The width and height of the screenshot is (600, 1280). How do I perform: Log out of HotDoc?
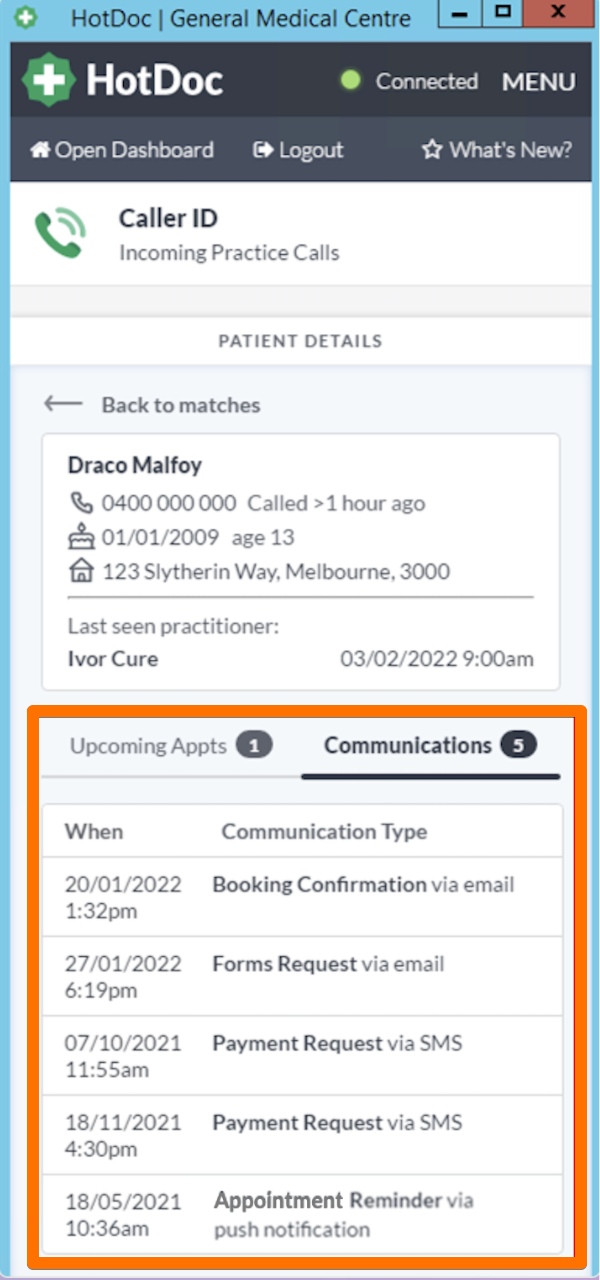click(299, 150)
